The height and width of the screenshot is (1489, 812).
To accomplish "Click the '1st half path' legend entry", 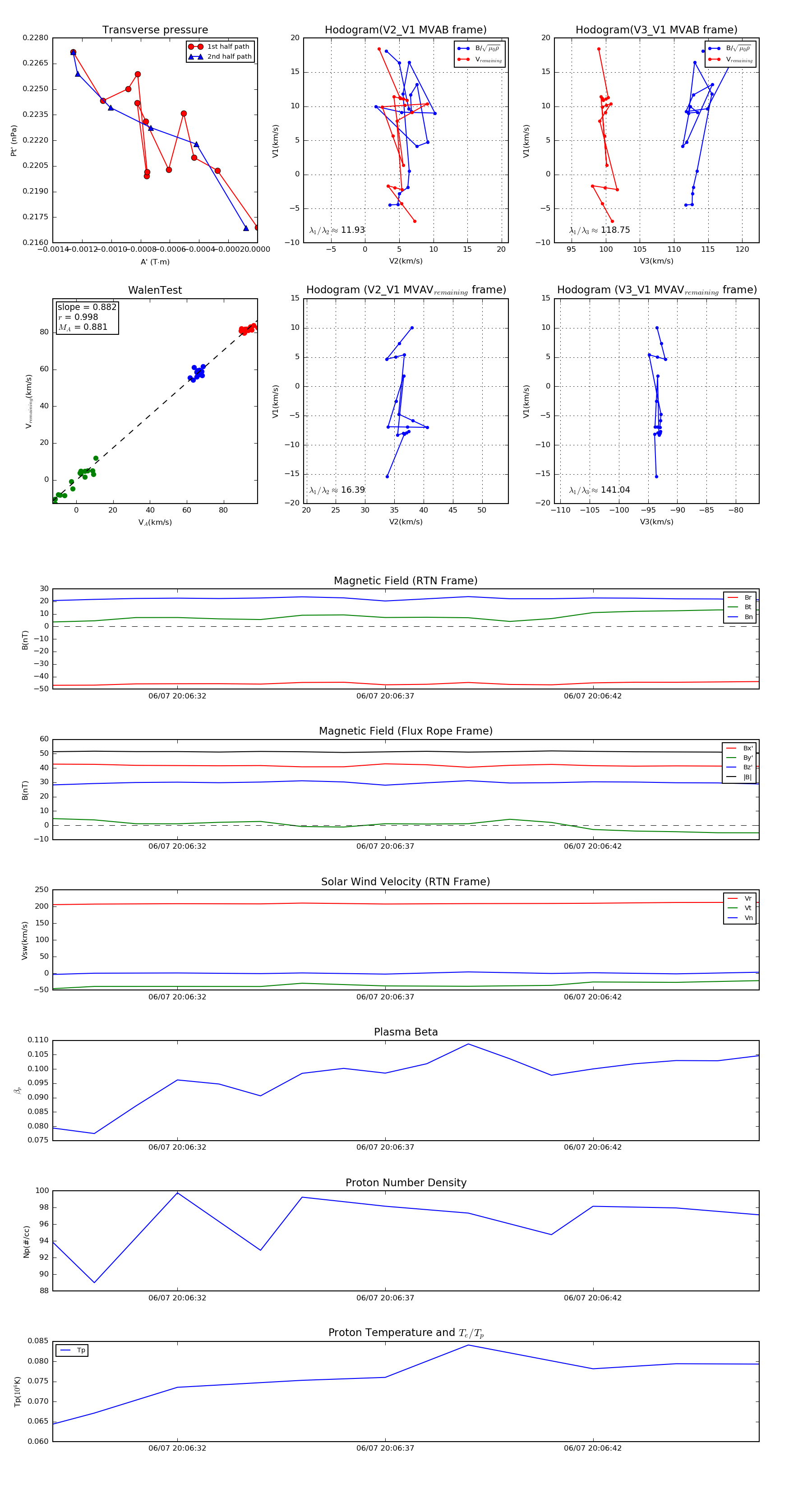I will (228, 46).
